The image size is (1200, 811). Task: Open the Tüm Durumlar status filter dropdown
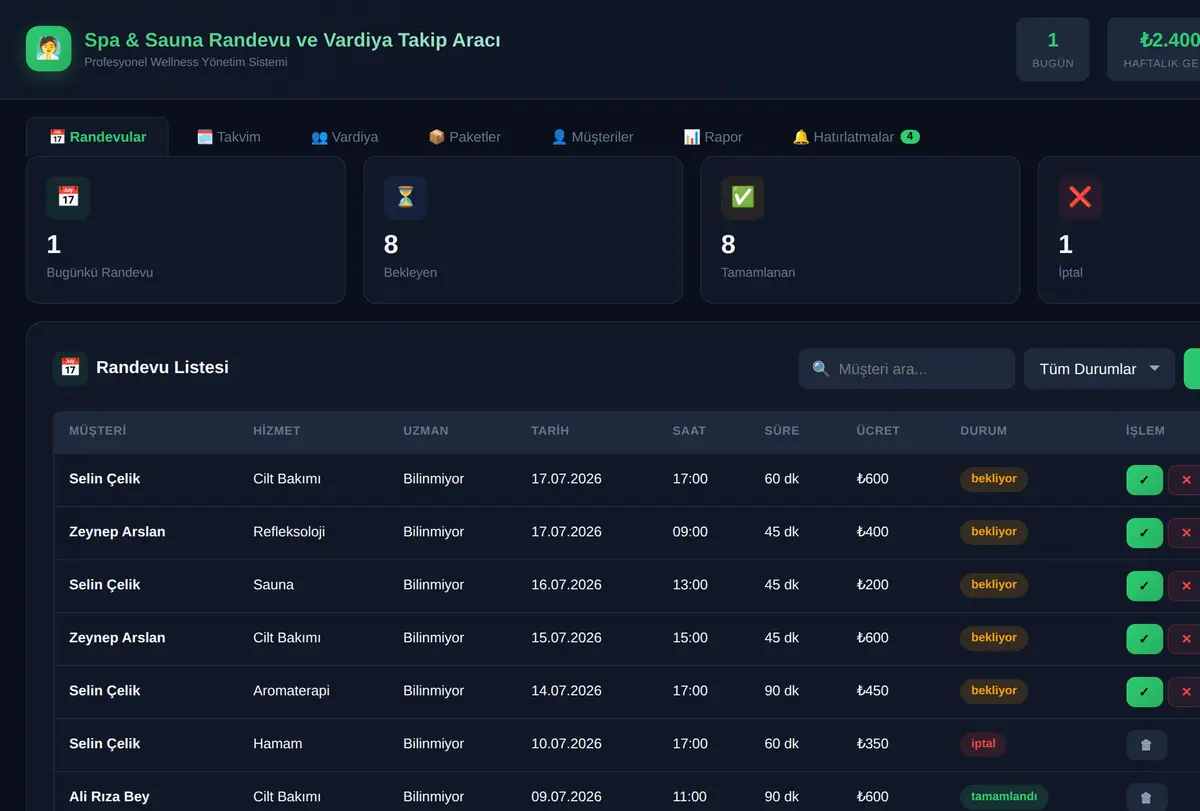(1099, 369)
